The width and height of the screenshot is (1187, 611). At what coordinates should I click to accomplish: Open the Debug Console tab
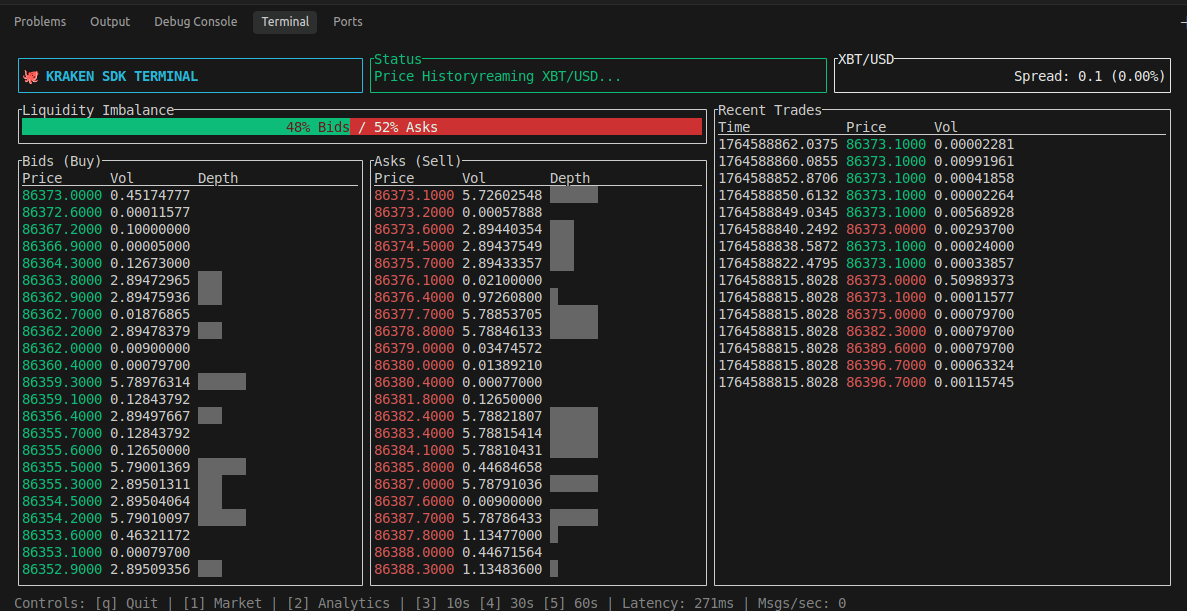click(x=195, y=22)
